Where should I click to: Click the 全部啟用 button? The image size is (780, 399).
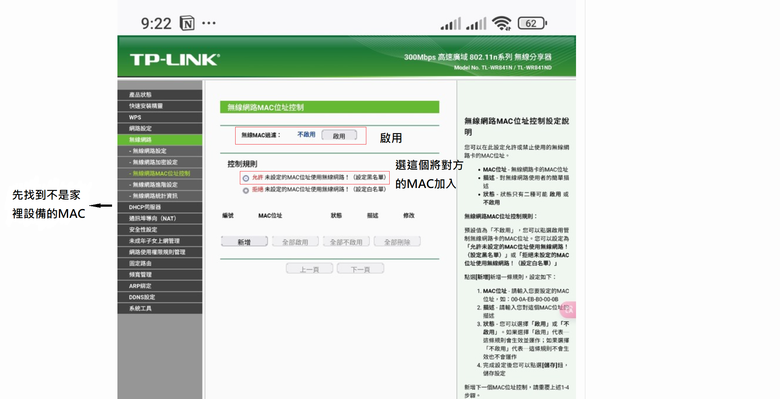[295, 242]
